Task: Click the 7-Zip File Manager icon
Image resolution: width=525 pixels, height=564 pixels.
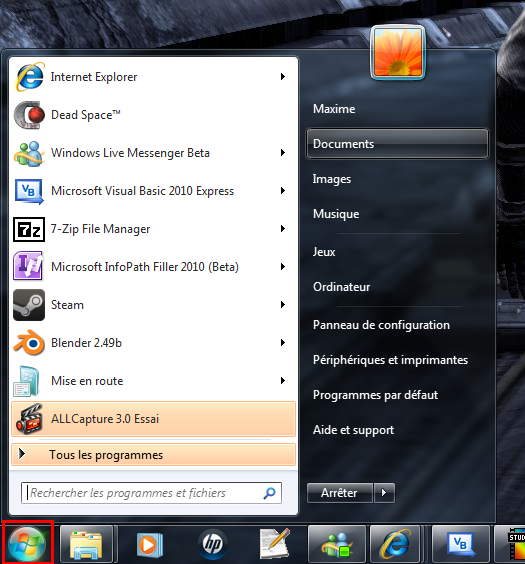Action: pos(29,229)
